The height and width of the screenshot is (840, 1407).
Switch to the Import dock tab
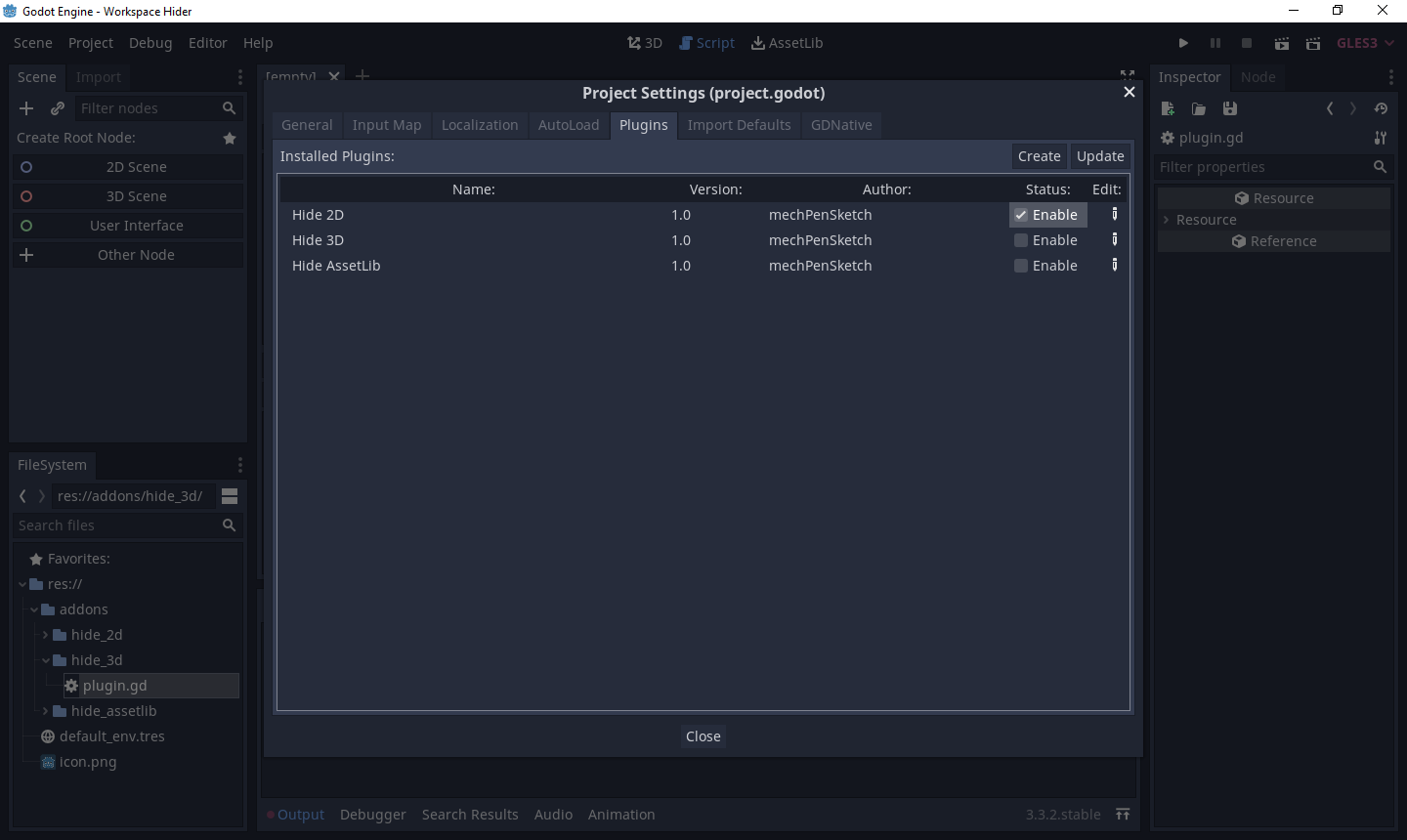99,77
